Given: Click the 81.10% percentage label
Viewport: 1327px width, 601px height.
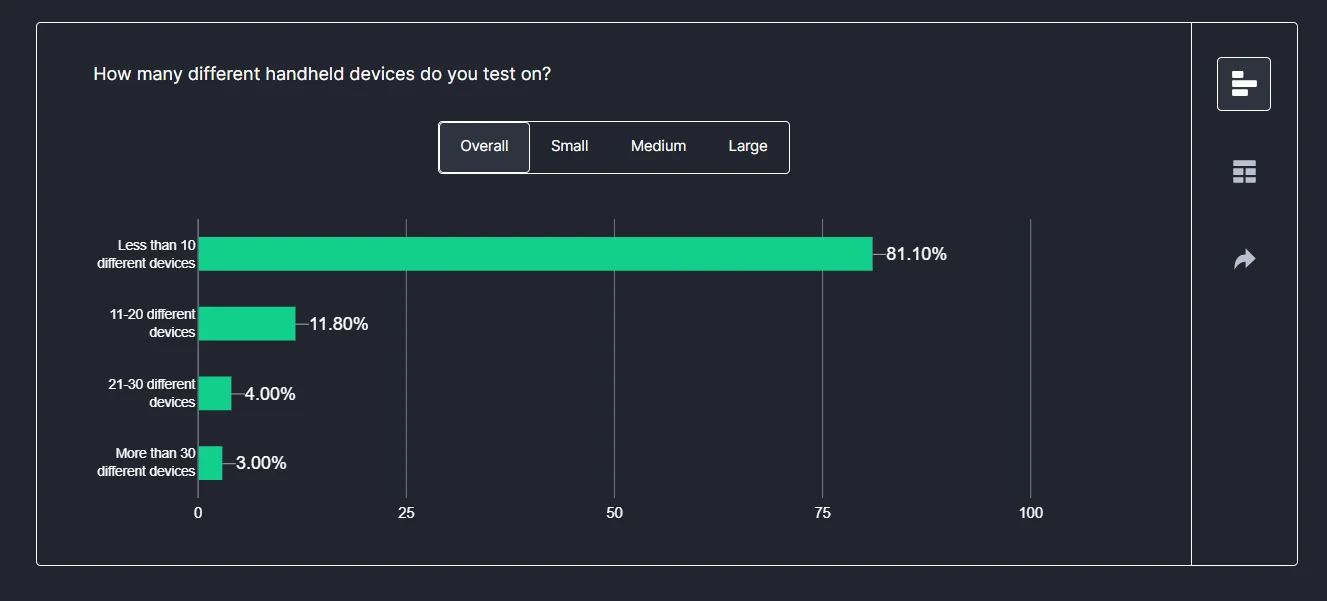Looking at the screenshot, I should coord(917,254).
